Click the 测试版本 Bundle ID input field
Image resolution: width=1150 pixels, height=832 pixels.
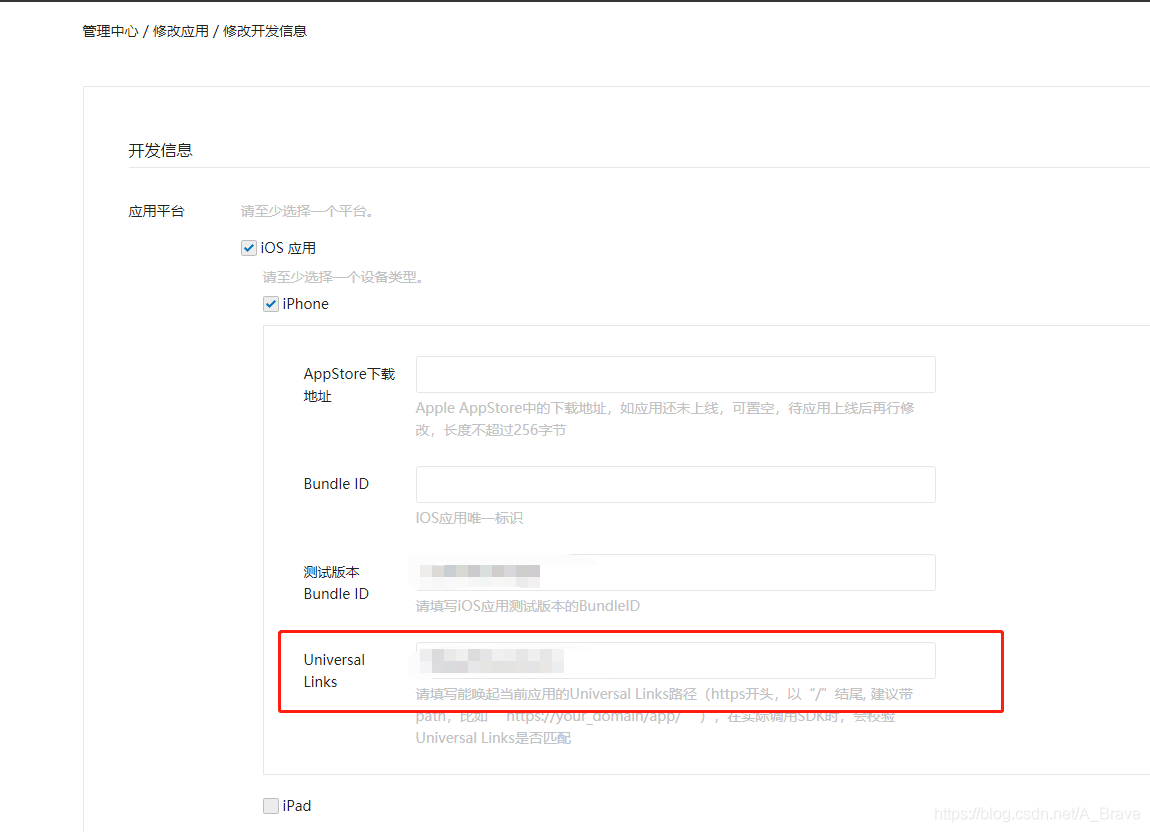click(675, 572)
